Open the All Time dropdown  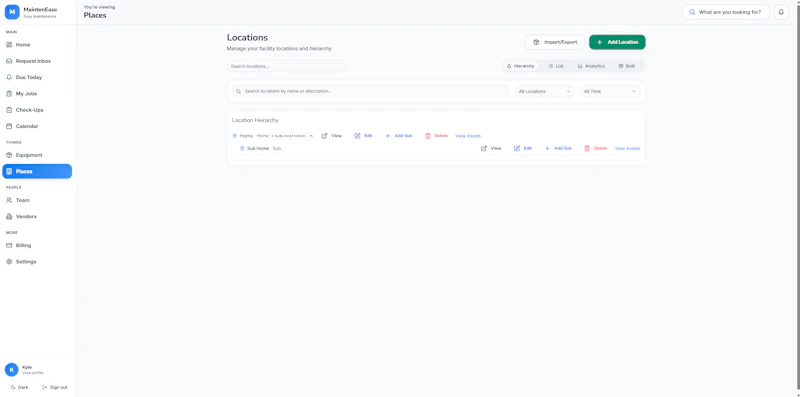(x=610, y=91)
